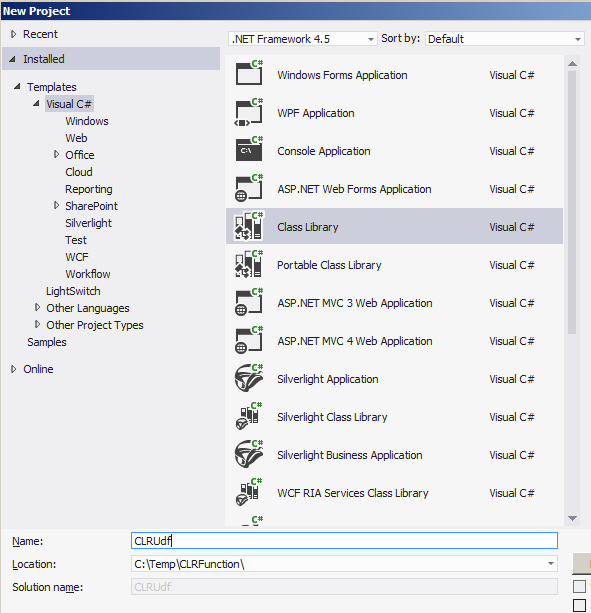Choose the ASP.NET MVC 4 Web Application name

[x=355, y=341]
